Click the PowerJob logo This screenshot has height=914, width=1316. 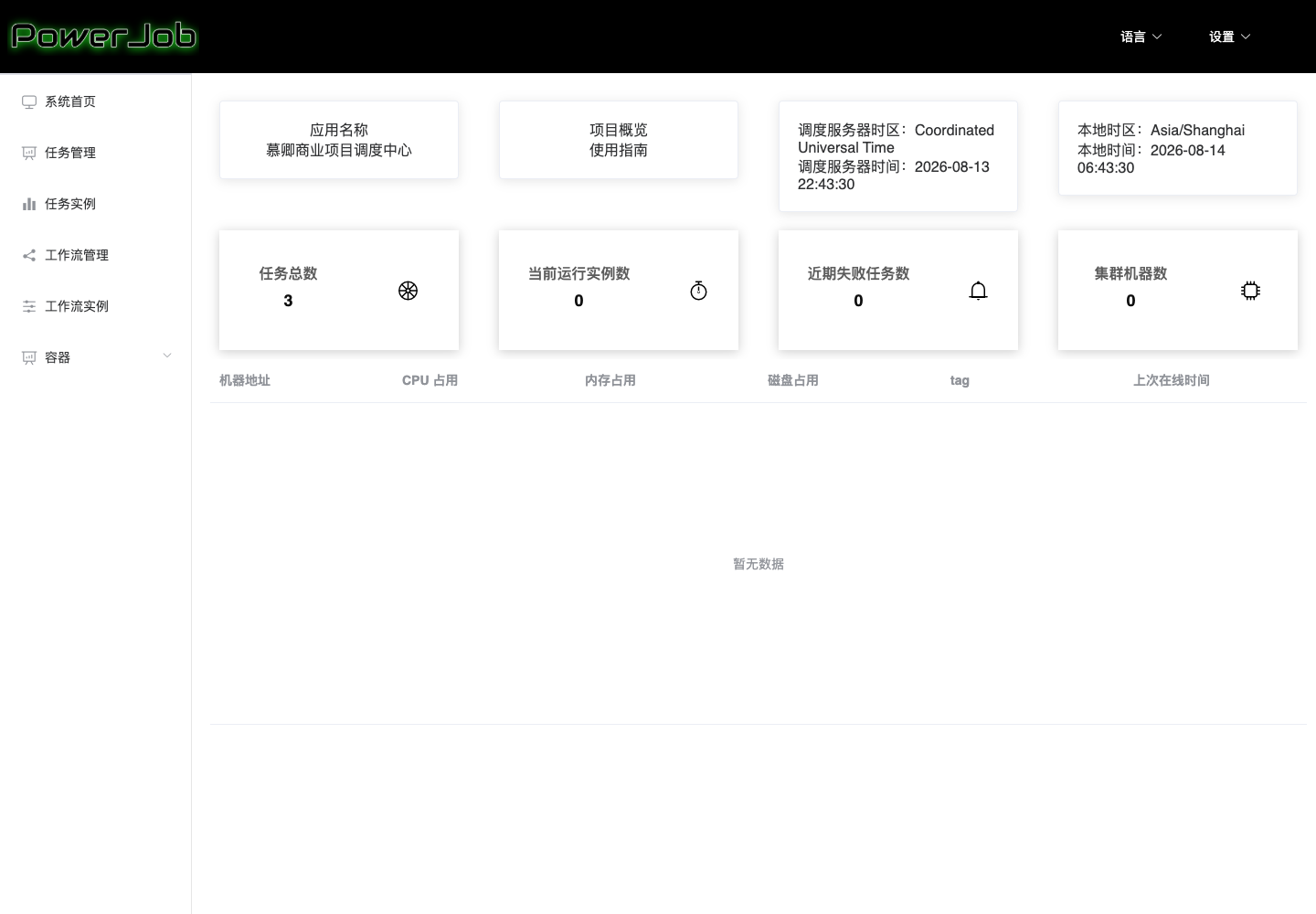(x=103, y=37)
